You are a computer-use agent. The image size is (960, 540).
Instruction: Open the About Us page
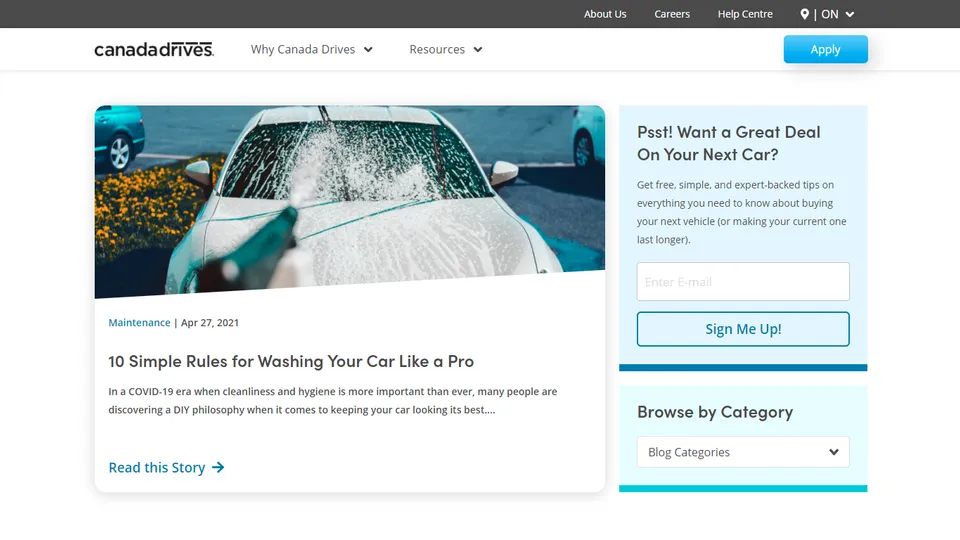[605, 14]
